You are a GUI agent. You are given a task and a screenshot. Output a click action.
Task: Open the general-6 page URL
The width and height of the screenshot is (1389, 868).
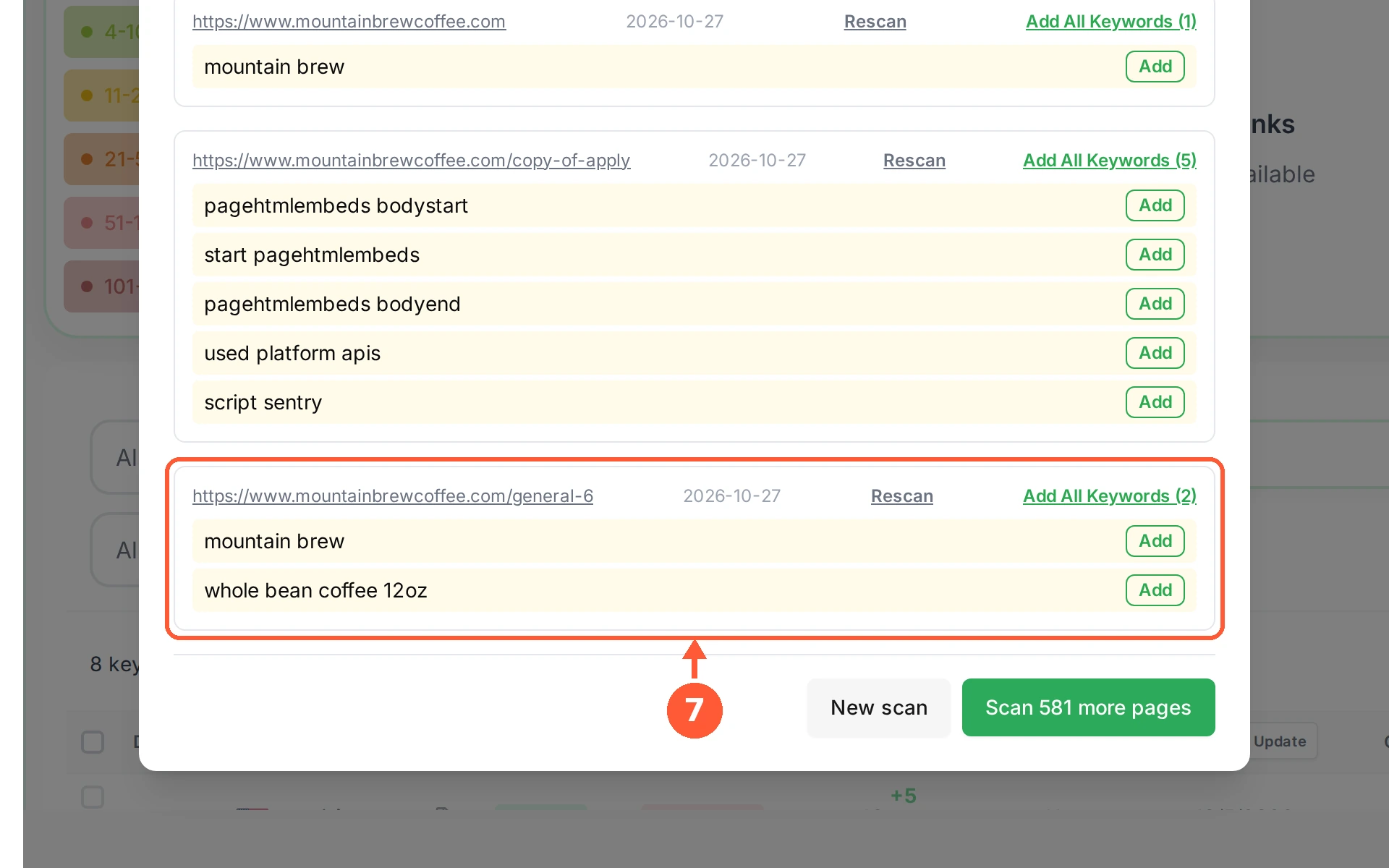(393, 496)
